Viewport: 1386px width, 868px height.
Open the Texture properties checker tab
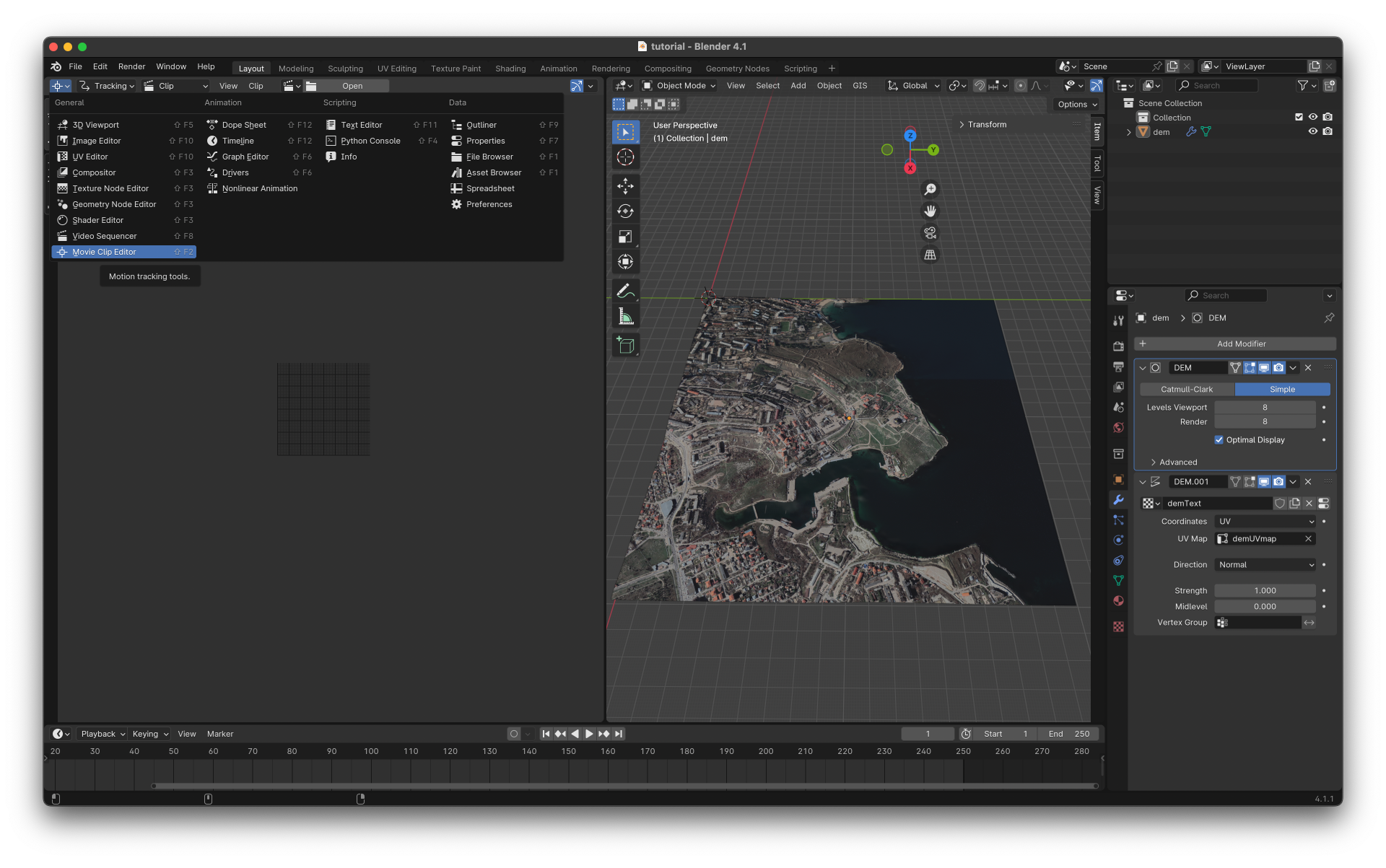1118,626
